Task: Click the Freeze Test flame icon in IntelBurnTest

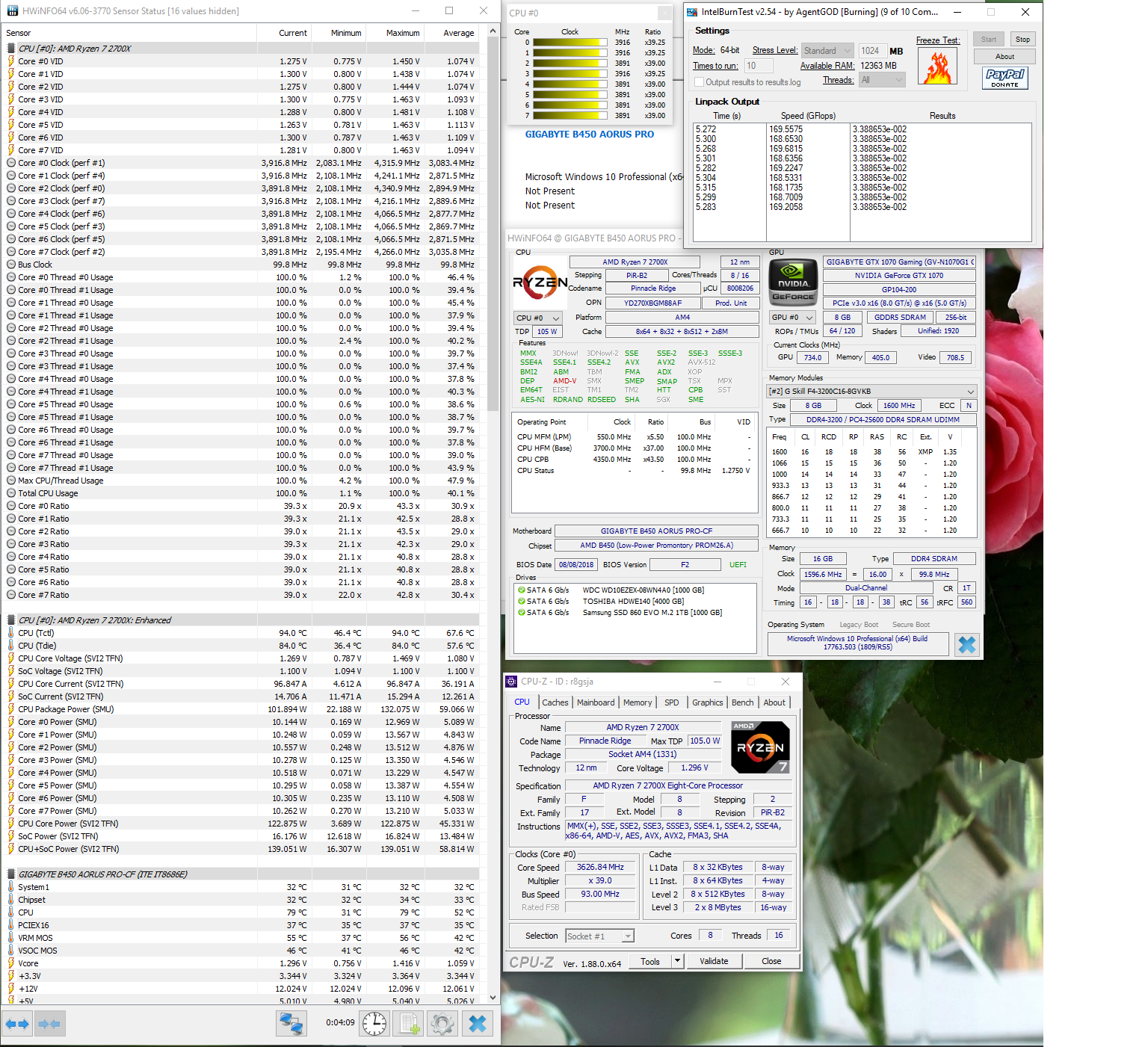Action: click(937, 68)
